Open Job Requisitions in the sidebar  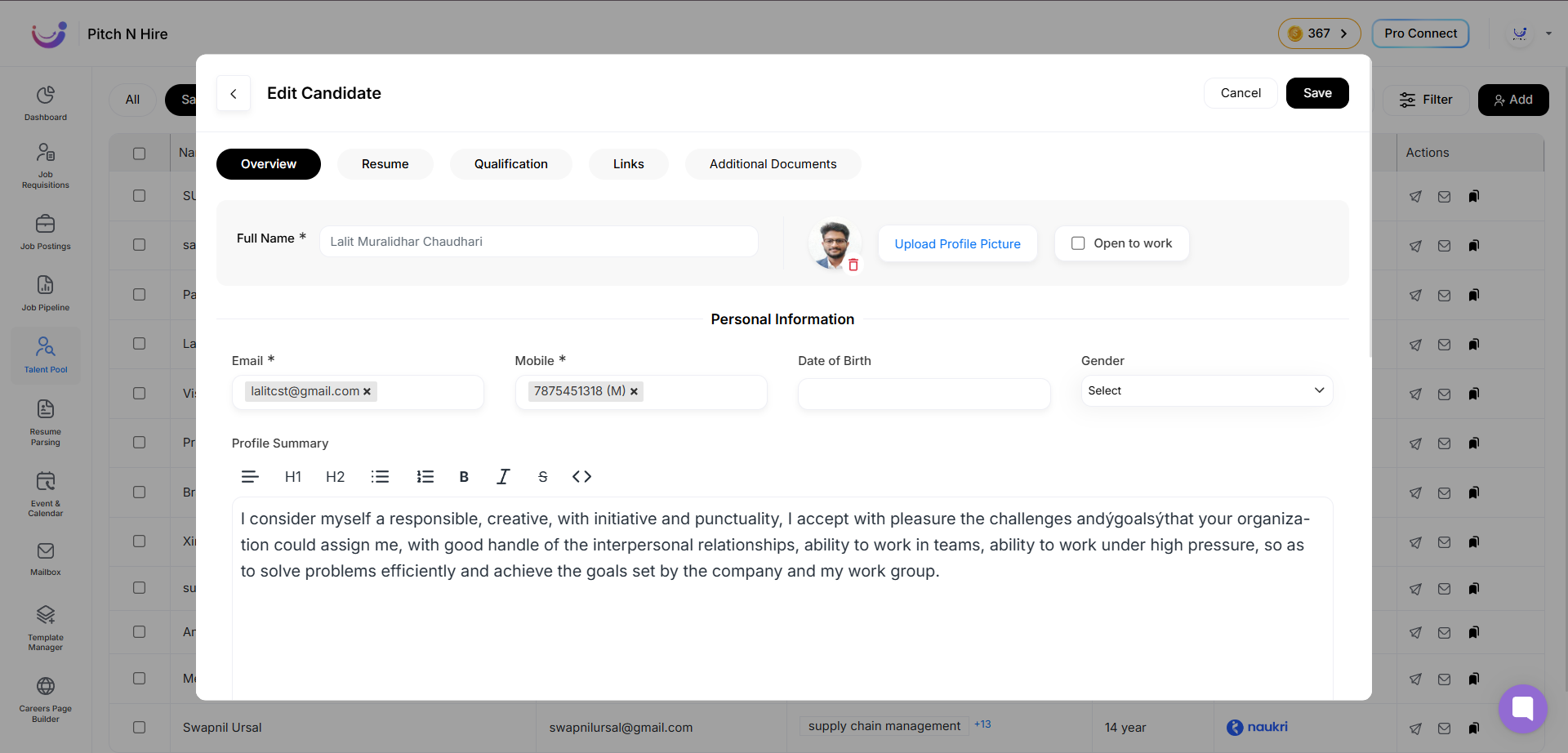(x=46, y=166)
